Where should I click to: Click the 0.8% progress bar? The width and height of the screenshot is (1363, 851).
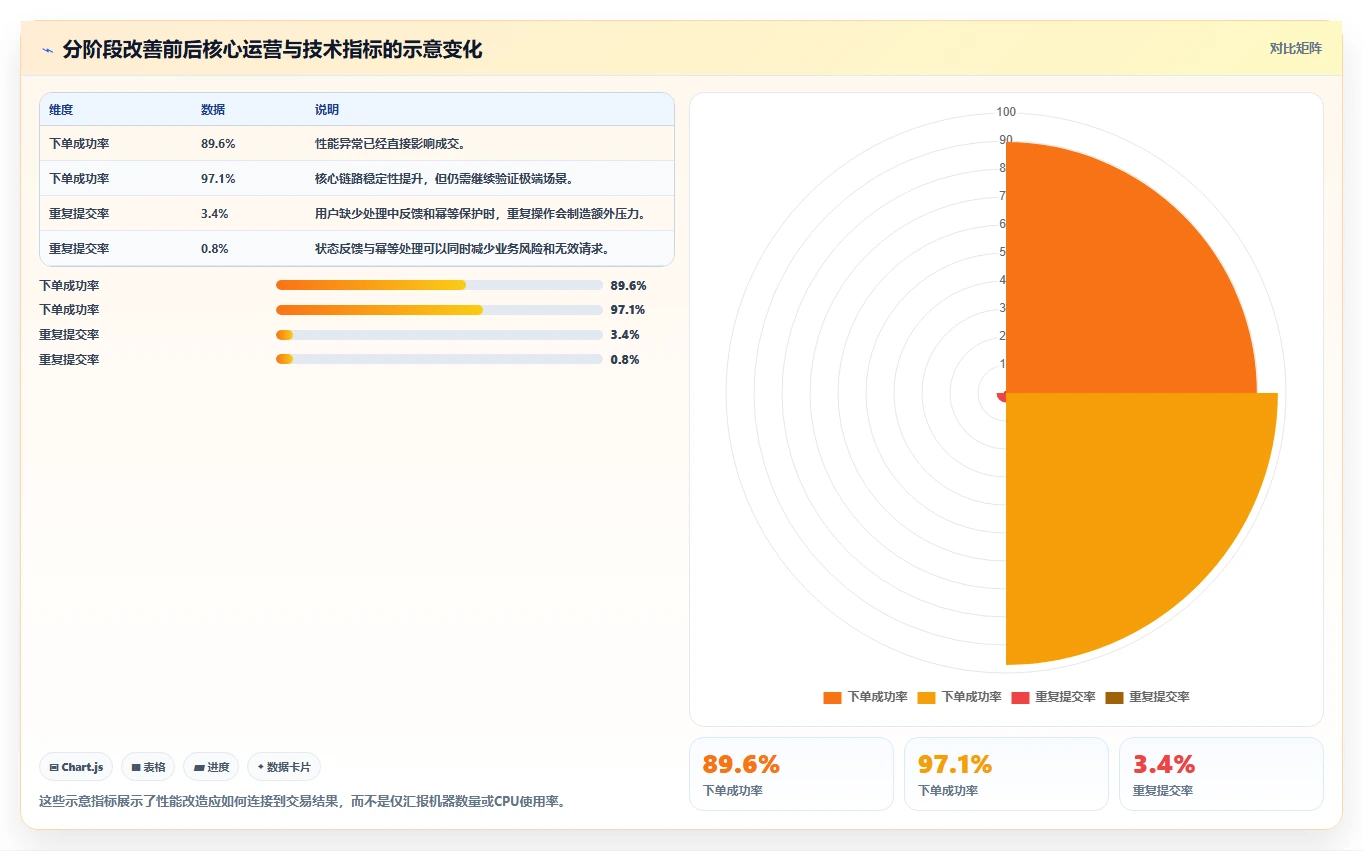pyautogui.click(x=439, y=360)
